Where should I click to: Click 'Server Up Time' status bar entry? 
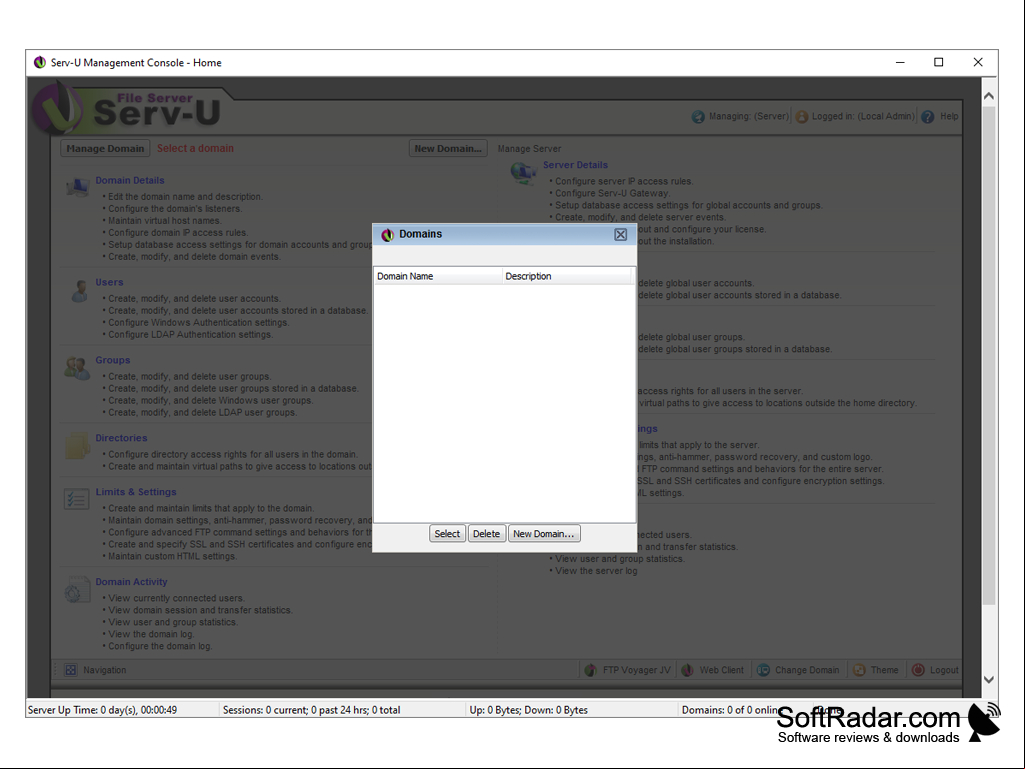click(x=102, y=710)
